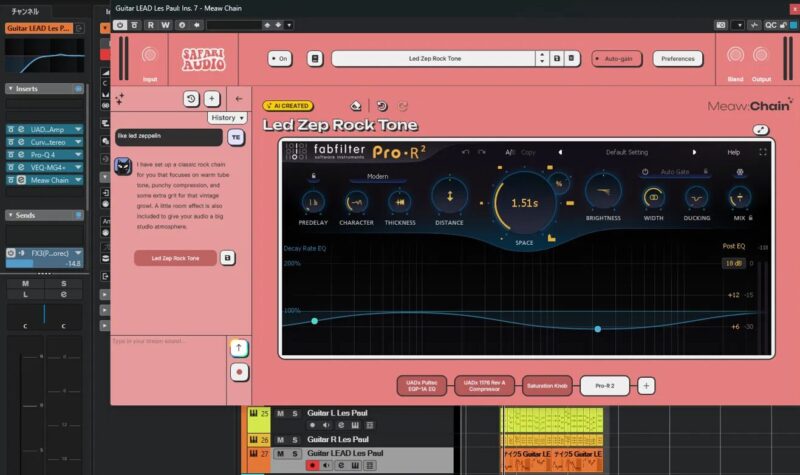Mute the Guitar L Les Paul track
Viewport: 800px width, 475px height.
pos(280,414)
